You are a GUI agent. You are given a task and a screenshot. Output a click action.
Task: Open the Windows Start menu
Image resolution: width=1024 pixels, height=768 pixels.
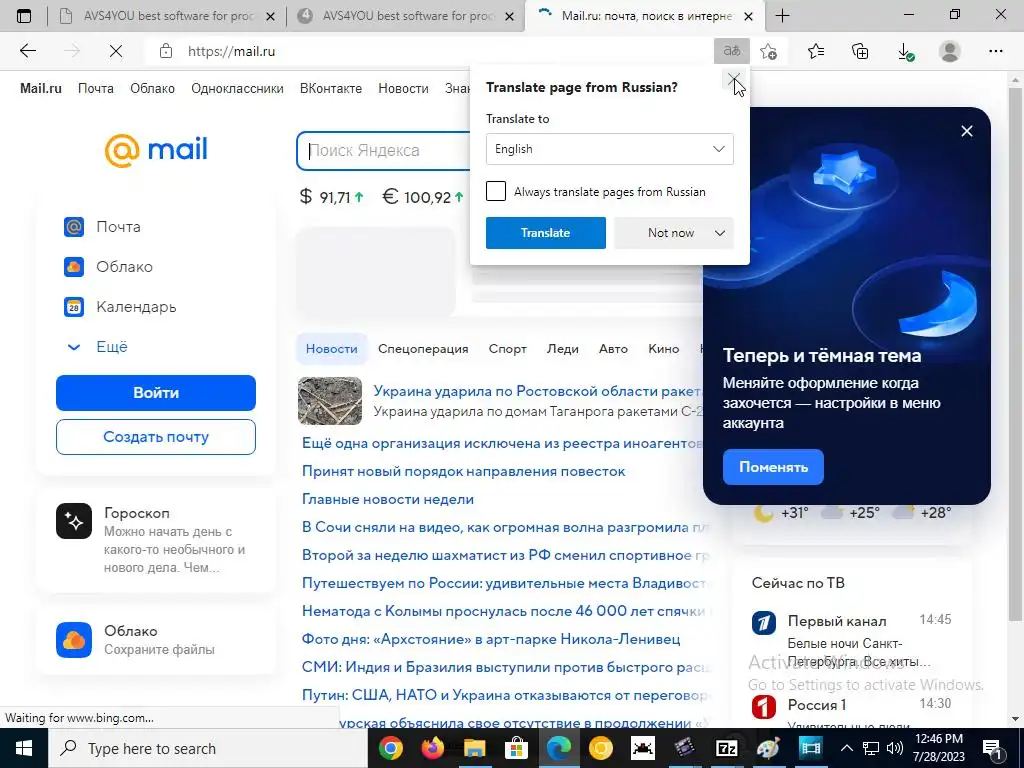click(24, 748)
